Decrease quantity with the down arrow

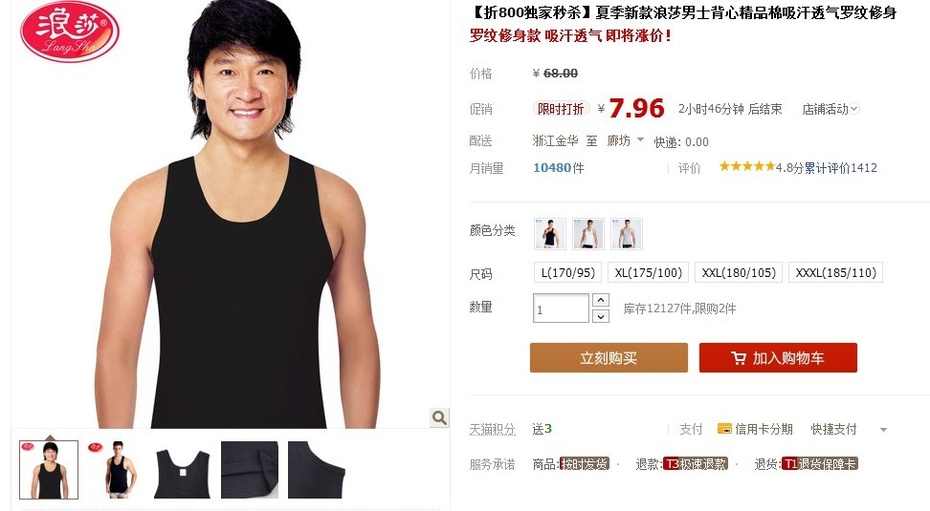click(x=601, y=316)
